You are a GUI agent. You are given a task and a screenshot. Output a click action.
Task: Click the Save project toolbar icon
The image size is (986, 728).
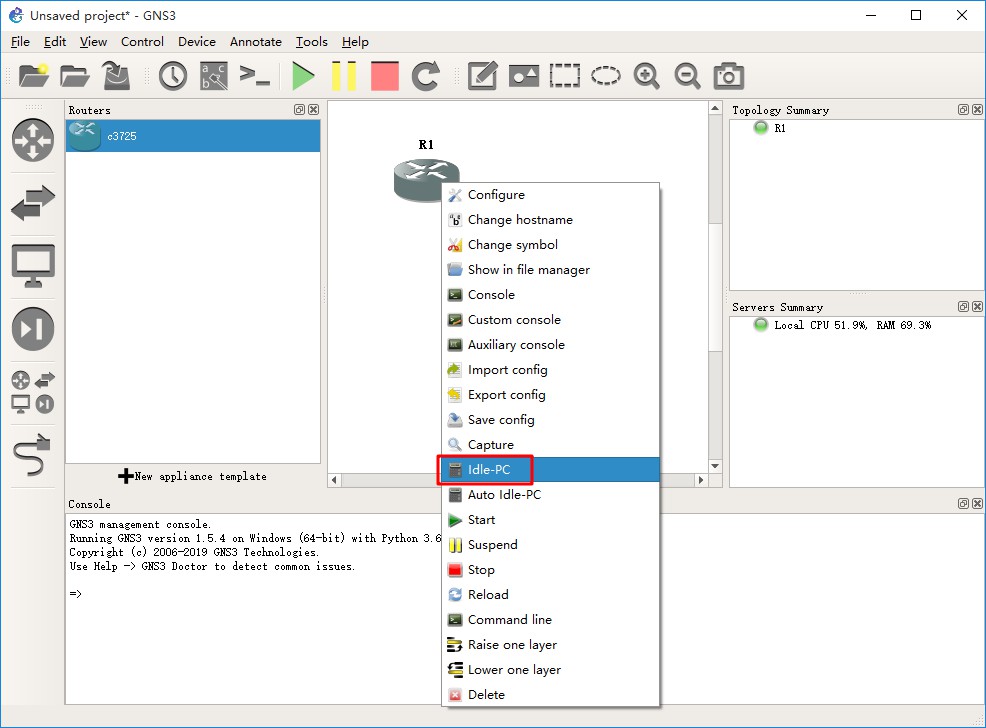(x=116, y=76)
